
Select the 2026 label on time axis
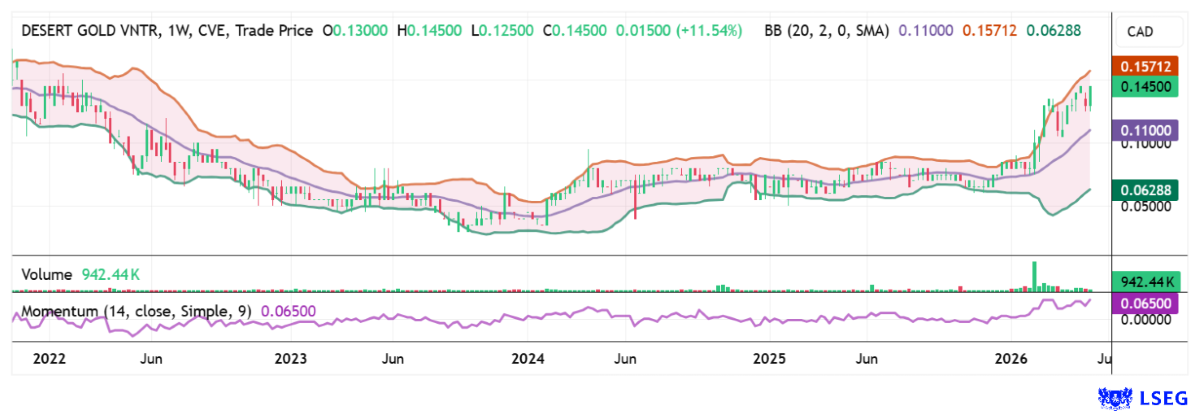(x=1013, y=357)
